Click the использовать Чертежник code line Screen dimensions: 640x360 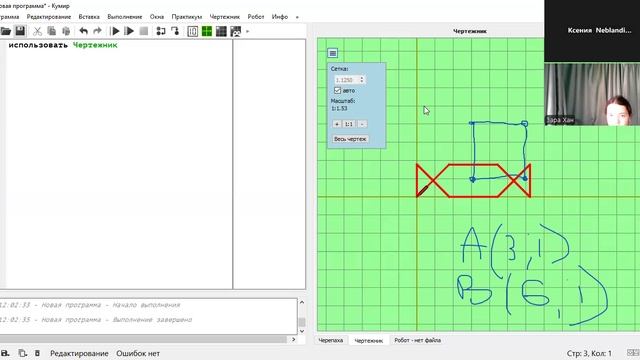(63, 45)
